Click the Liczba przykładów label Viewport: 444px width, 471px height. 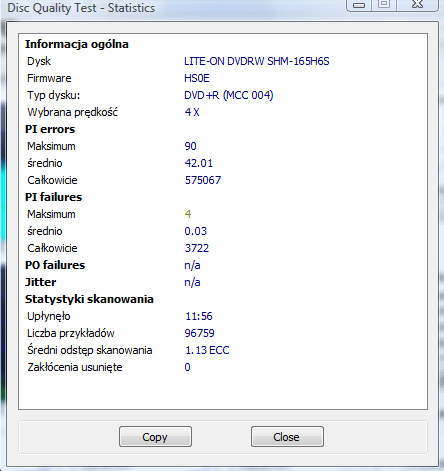click(71, 334)
